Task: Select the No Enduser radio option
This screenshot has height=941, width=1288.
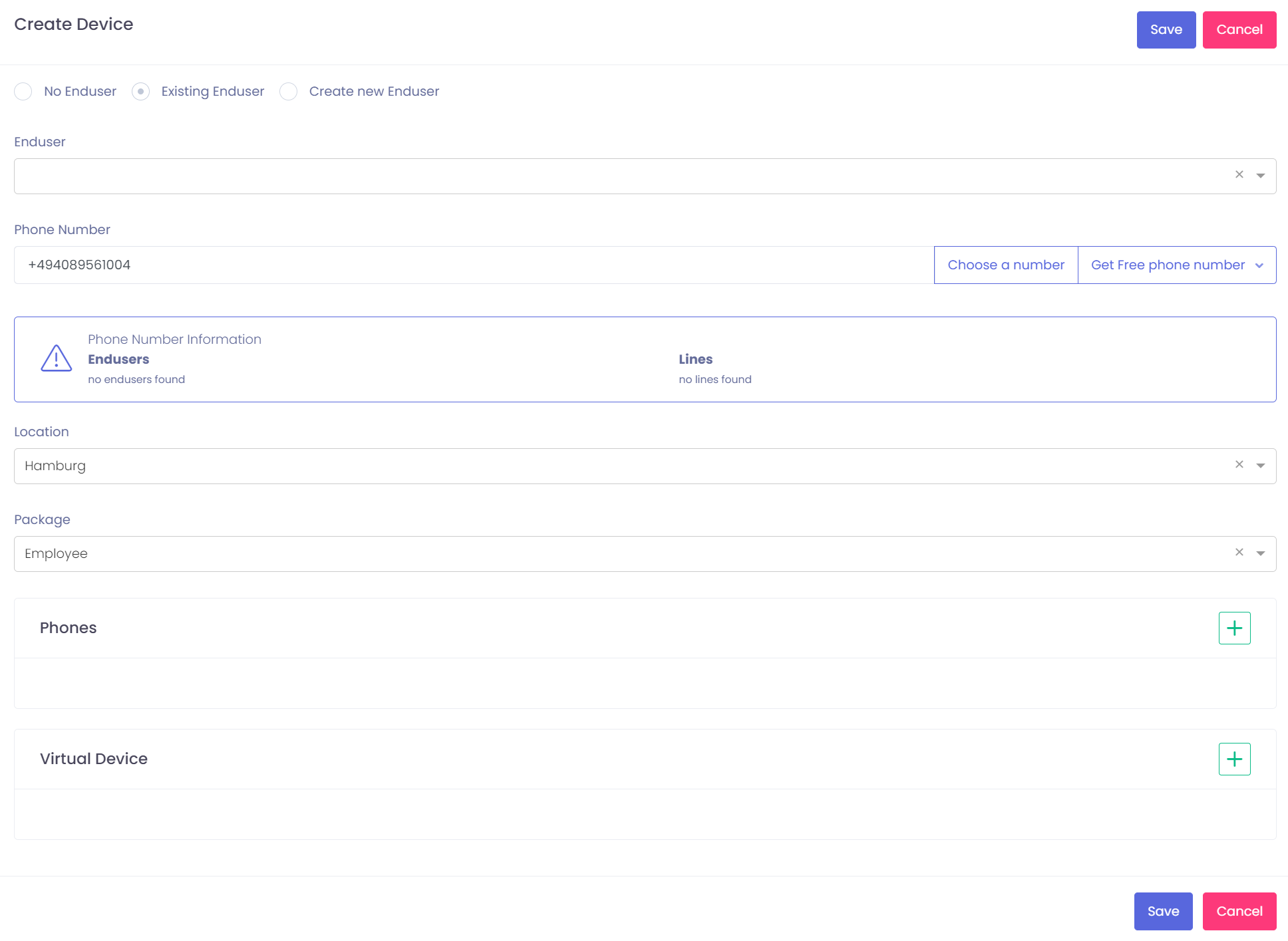Action: [x=23, y=91]
